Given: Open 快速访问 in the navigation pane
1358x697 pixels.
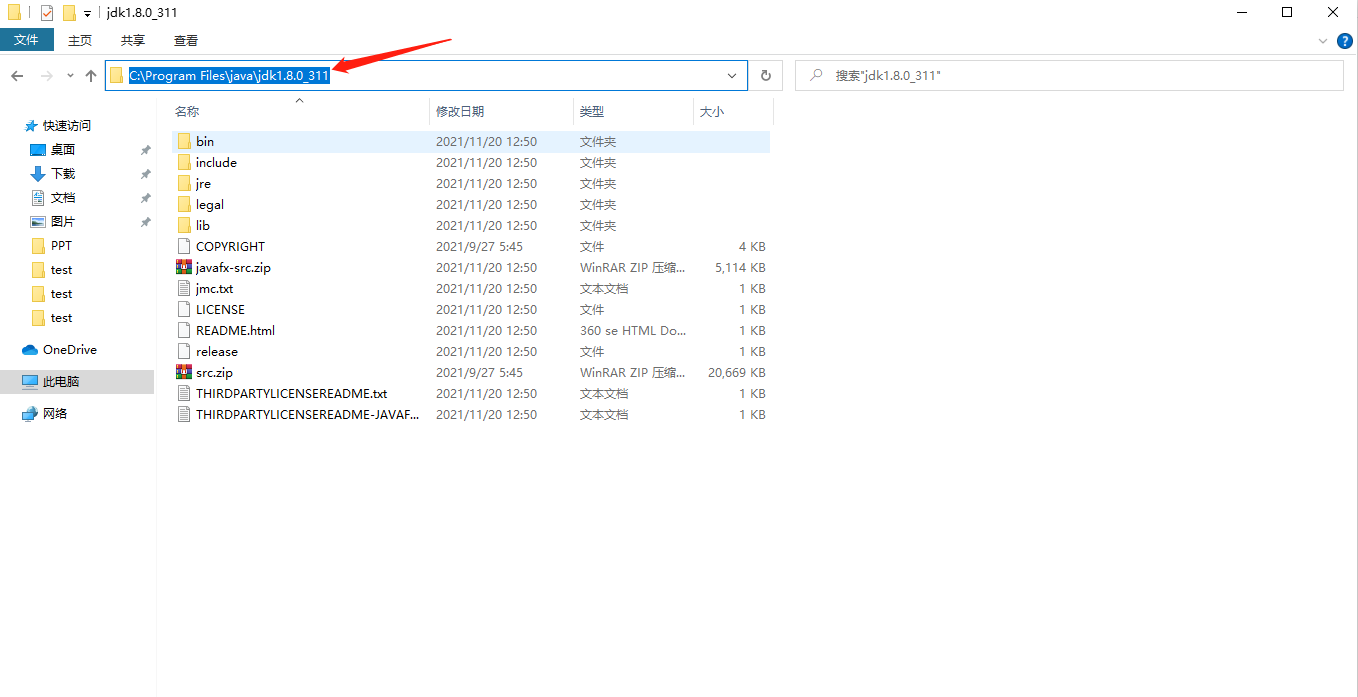Looking at the screenshot, I should (67, 126).
